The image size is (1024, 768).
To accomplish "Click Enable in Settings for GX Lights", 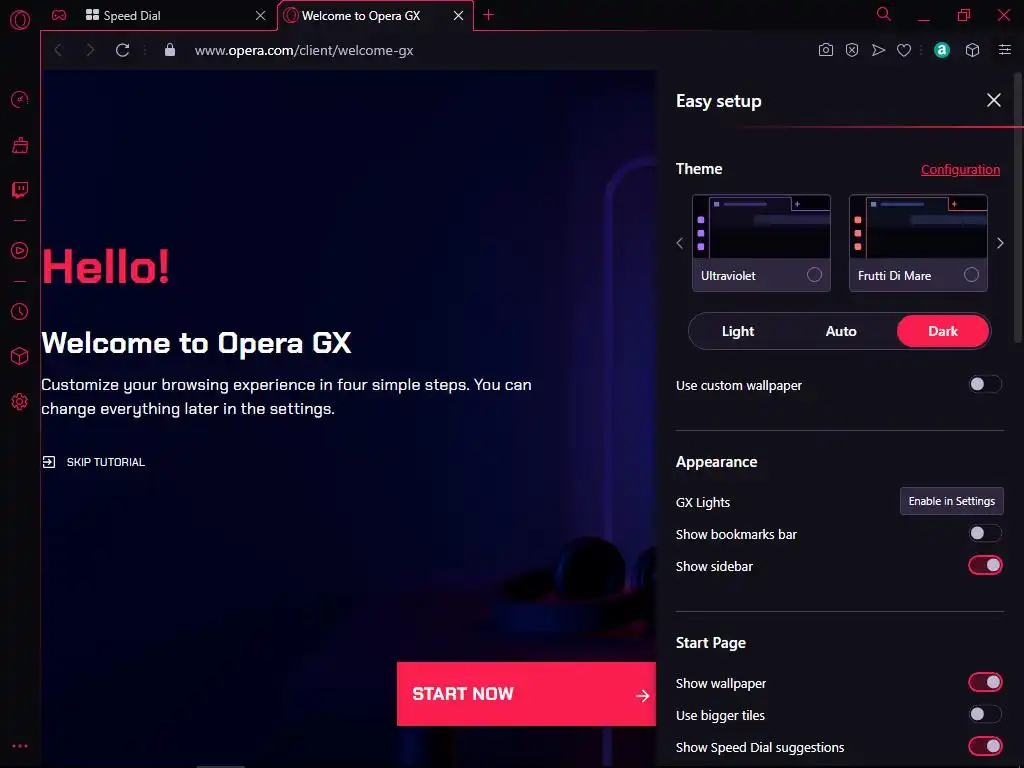I will 952,501.
